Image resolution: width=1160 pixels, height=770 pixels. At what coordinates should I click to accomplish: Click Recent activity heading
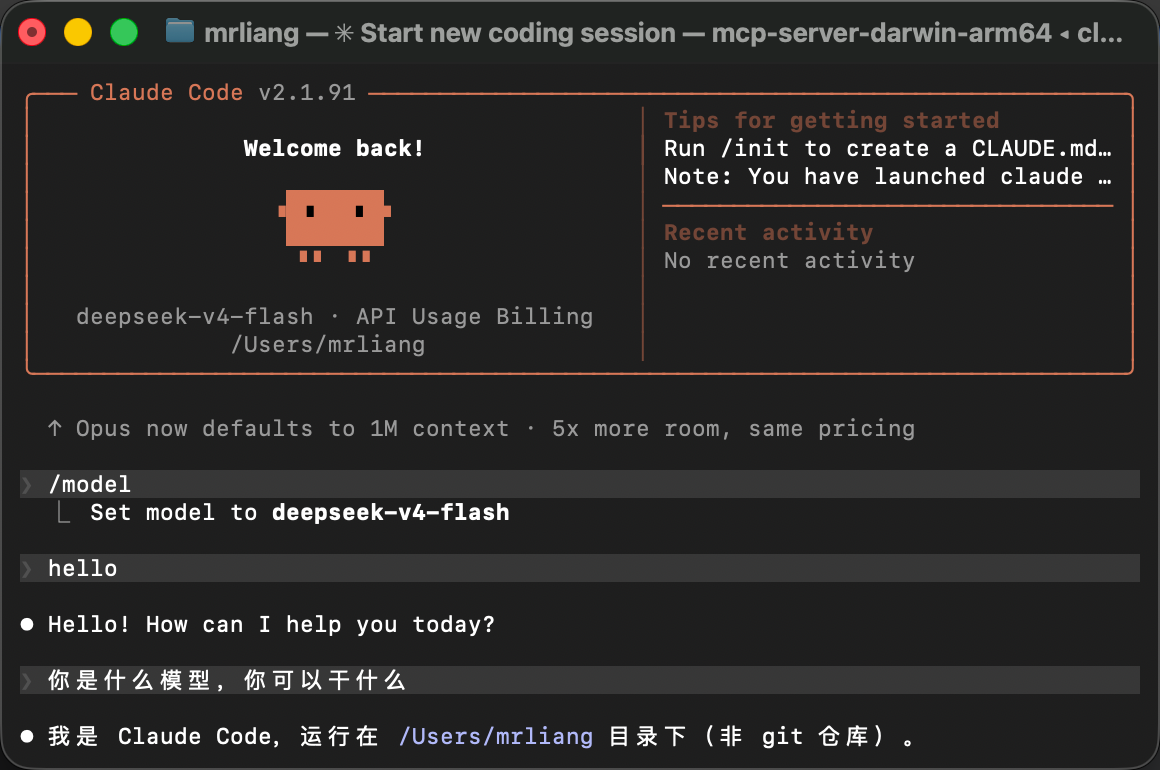pyautogui.click(x=769, y=232)
